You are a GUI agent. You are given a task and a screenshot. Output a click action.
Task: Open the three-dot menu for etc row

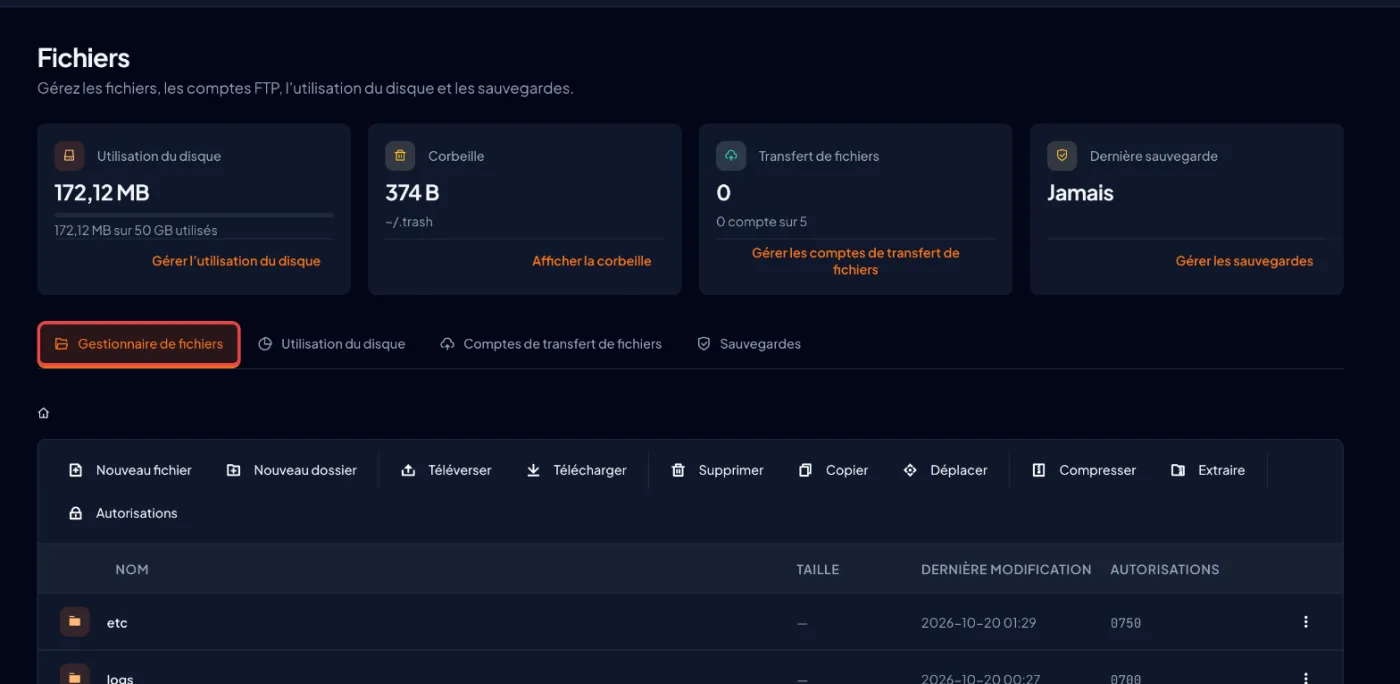tap(1305, 622)
